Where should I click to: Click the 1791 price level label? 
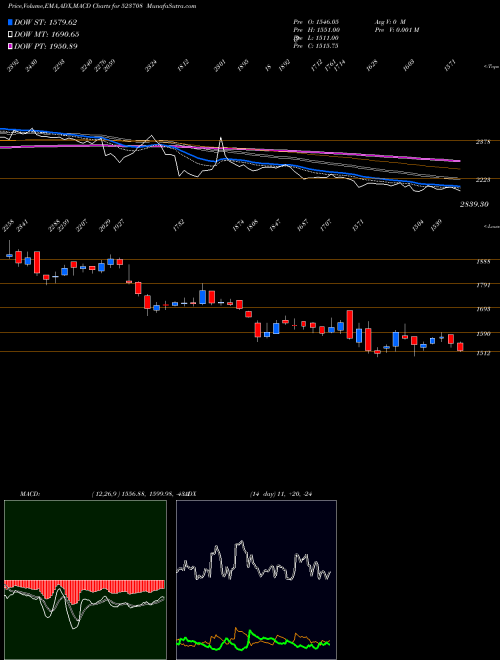tap(483, 285)
